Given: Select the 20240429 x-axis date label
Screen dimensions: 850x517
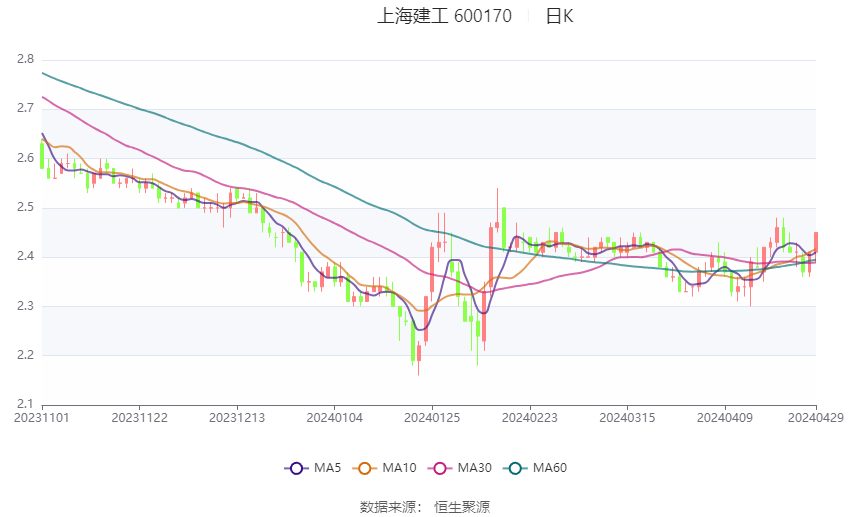Looking at the screenshot, I should 815,418.
